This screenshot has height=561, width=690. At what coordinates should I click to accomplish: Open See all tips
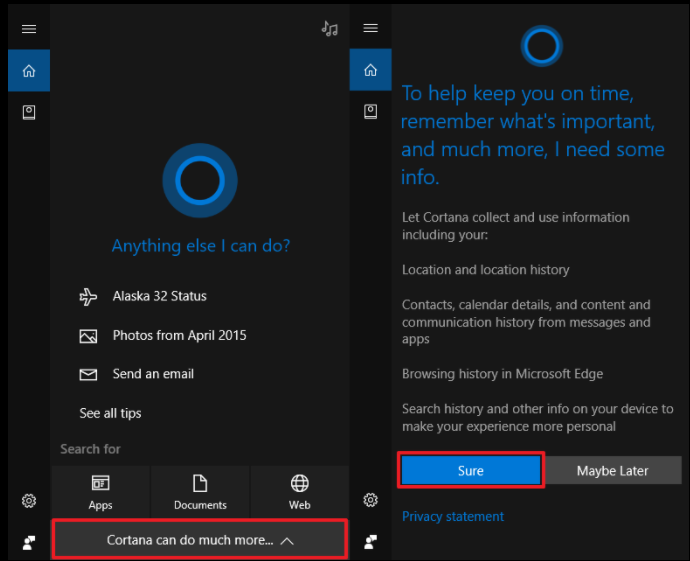pos(110,413)
